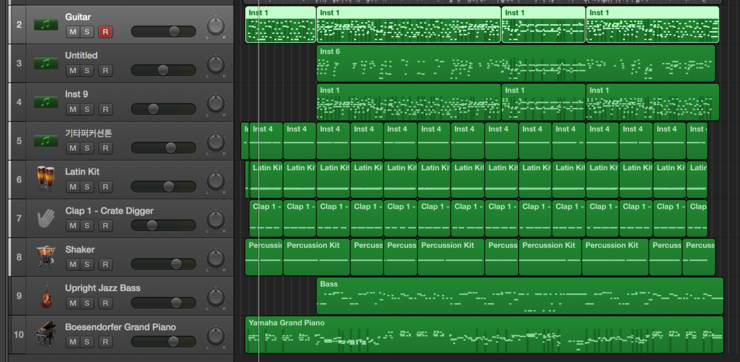
Task: Click the Boesendorfer Grand Piano pan knob
Action: tap(216, 336)
